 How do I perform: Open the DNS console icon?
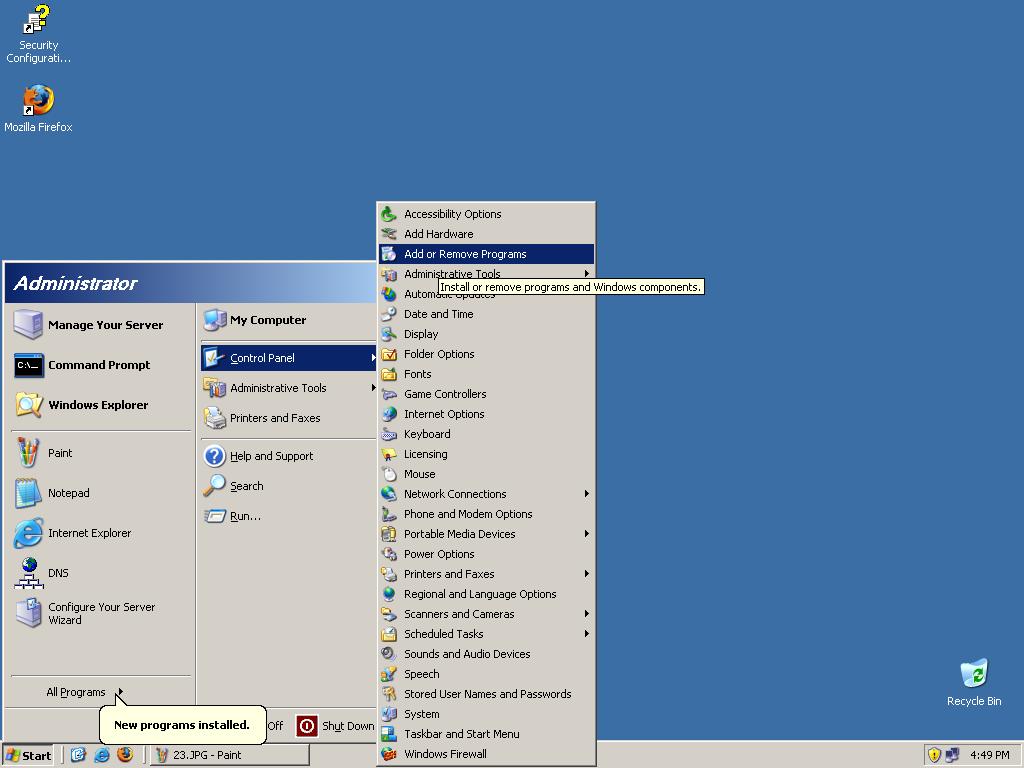click(29, 573)
